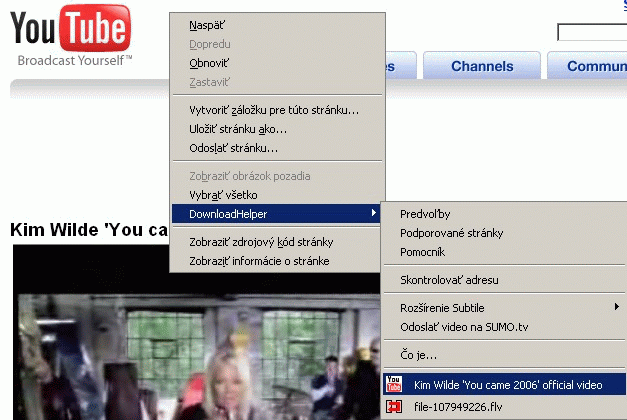The image size is (627, 420).
Task: Open the Channels tab
Action: click(482, 66)
